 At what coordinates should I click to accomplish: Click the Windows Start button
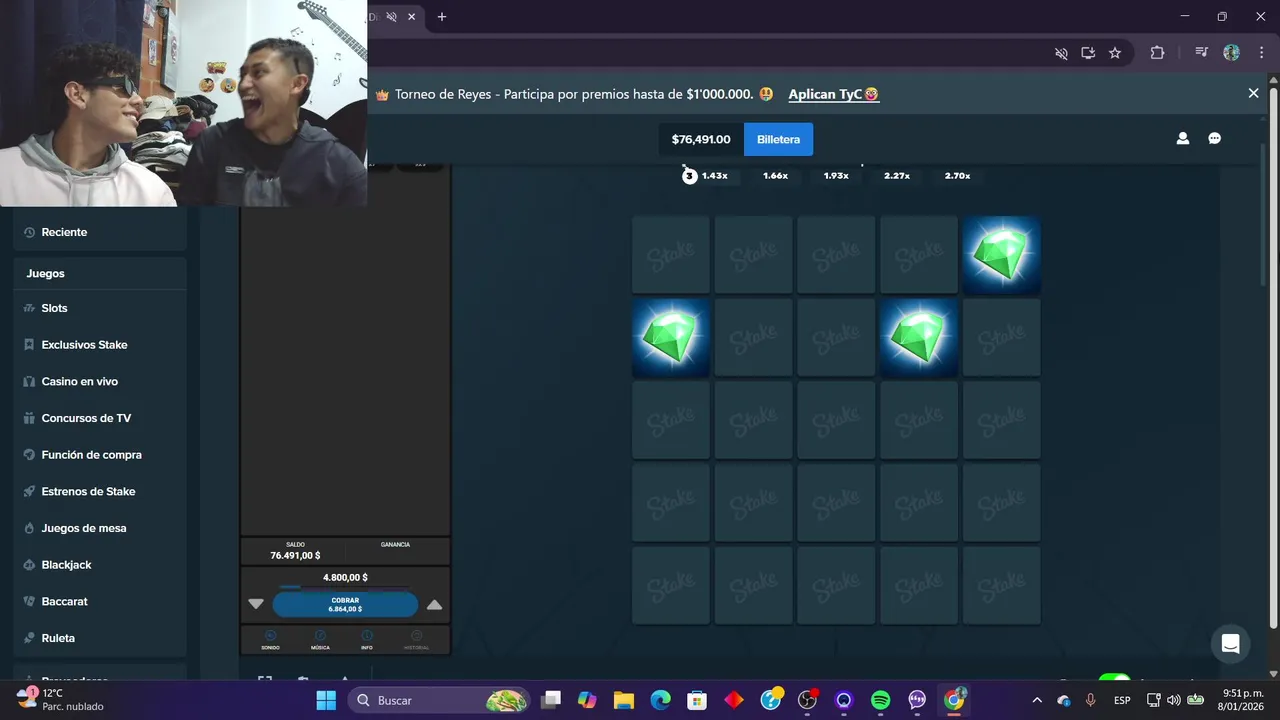tap(326, 700)
